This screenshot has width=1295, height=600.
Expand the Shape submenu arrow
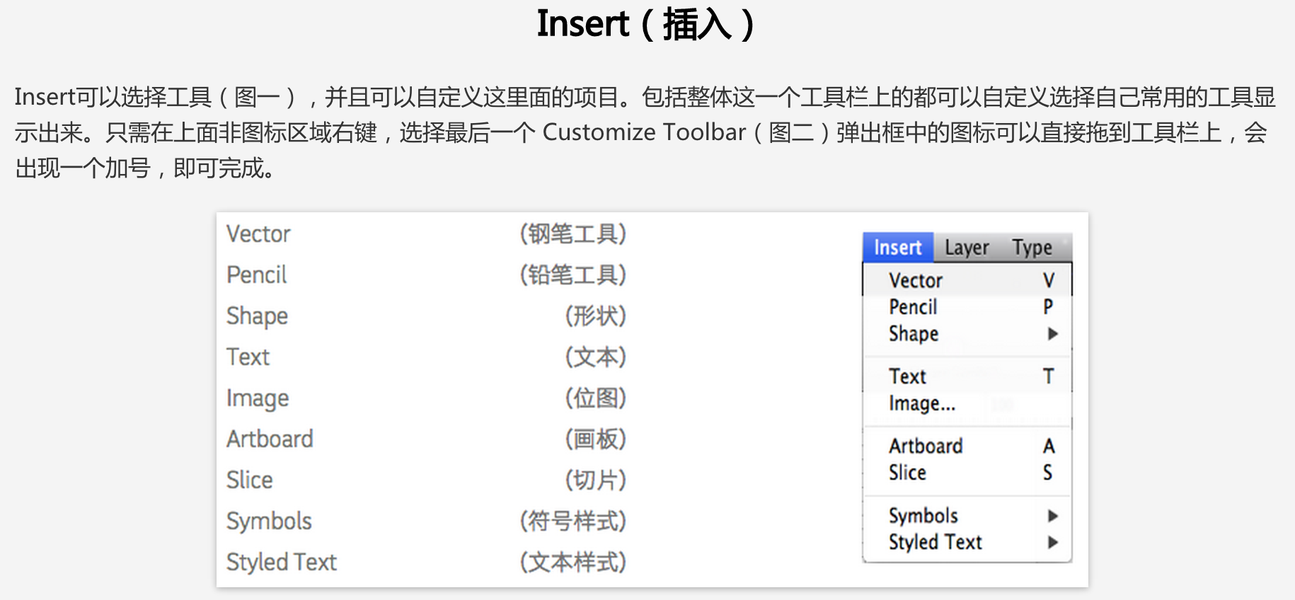1052,334
